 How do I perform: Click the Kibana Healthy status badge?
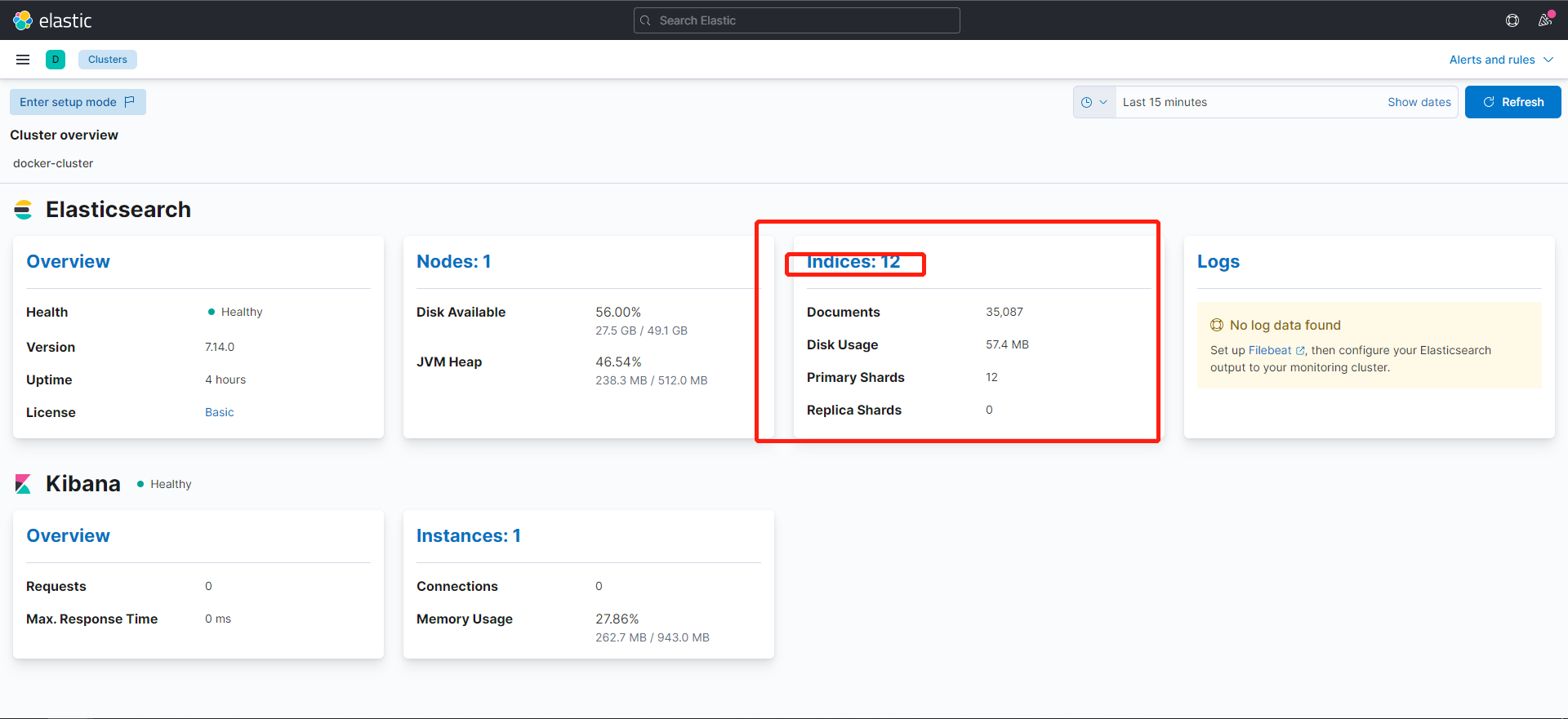[164, 484]
